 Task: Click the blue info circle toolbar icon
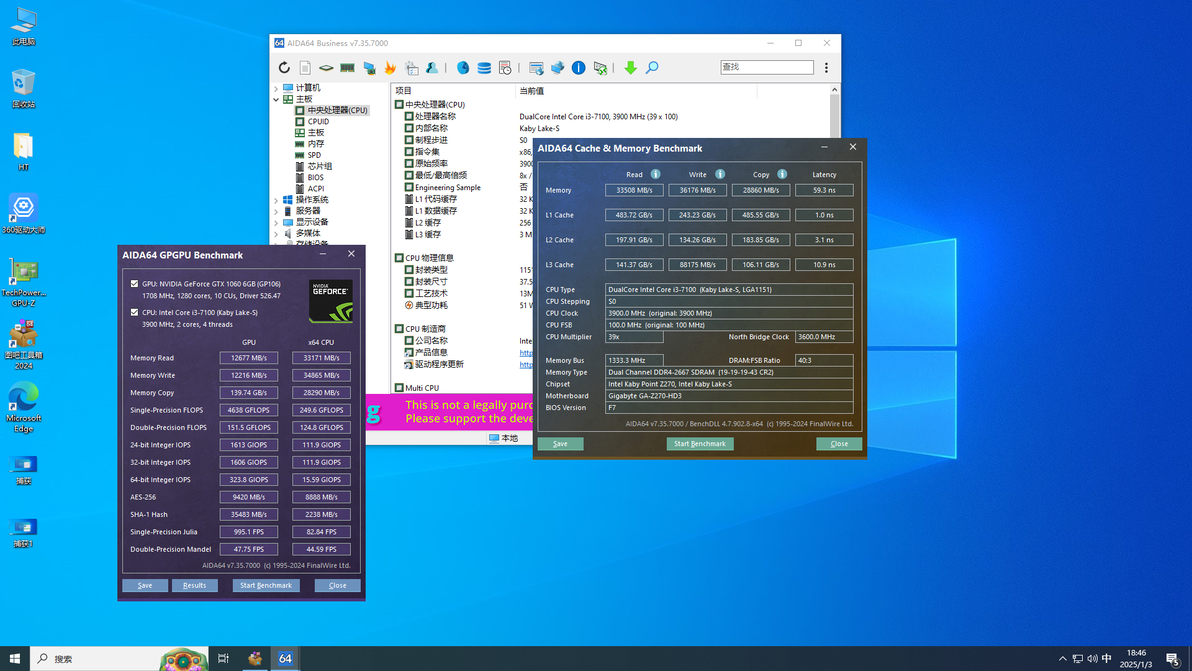click(x=578, y=68)
